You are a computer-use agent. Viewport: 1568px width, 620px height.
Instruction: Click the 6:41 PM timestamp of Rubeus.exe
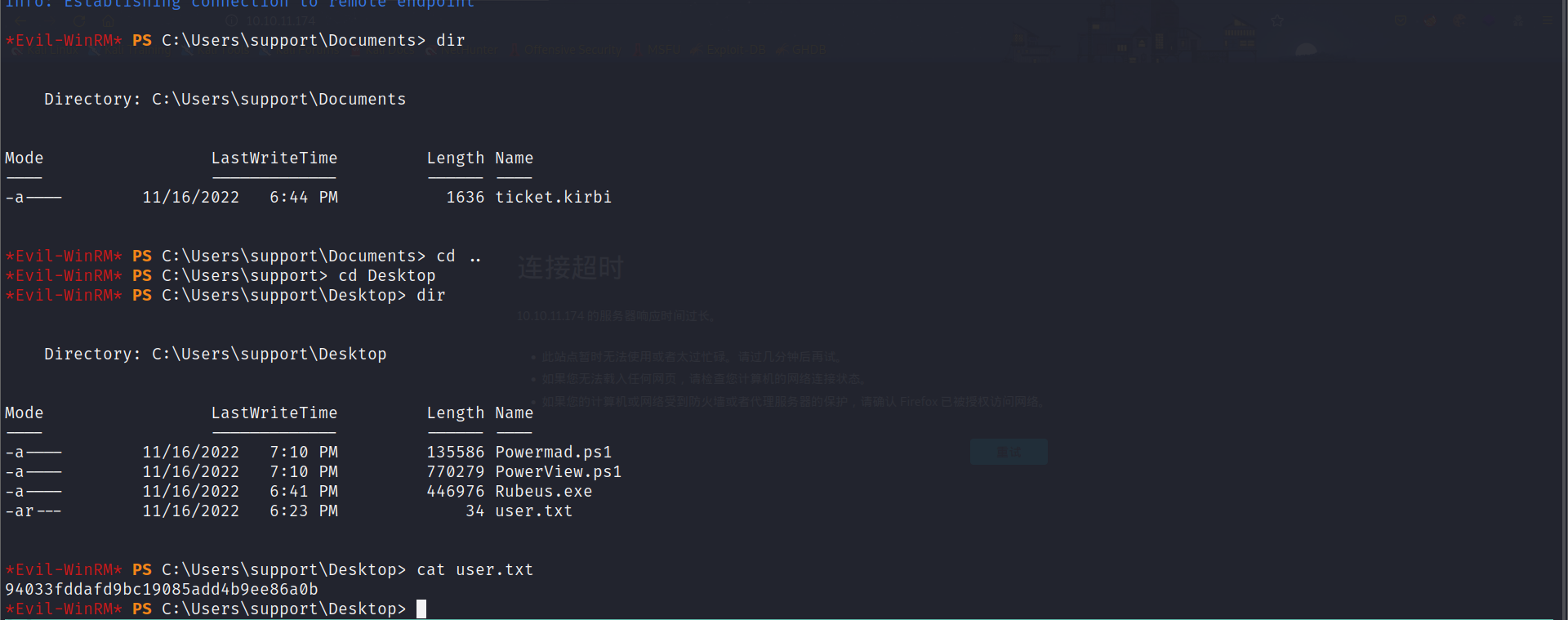(303, 491)
